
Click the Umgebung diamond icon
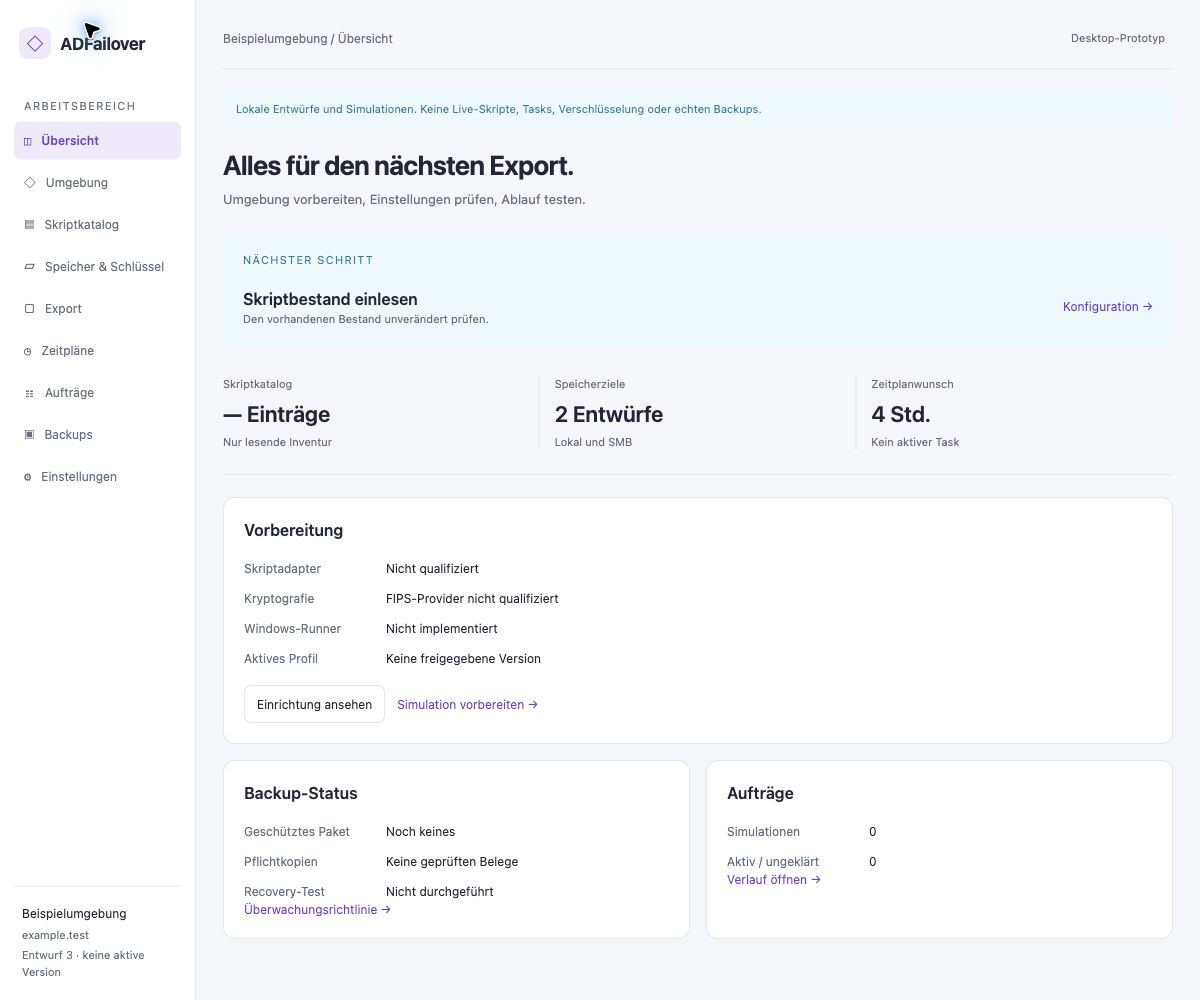pyautogui.click(x=30, y=183)
